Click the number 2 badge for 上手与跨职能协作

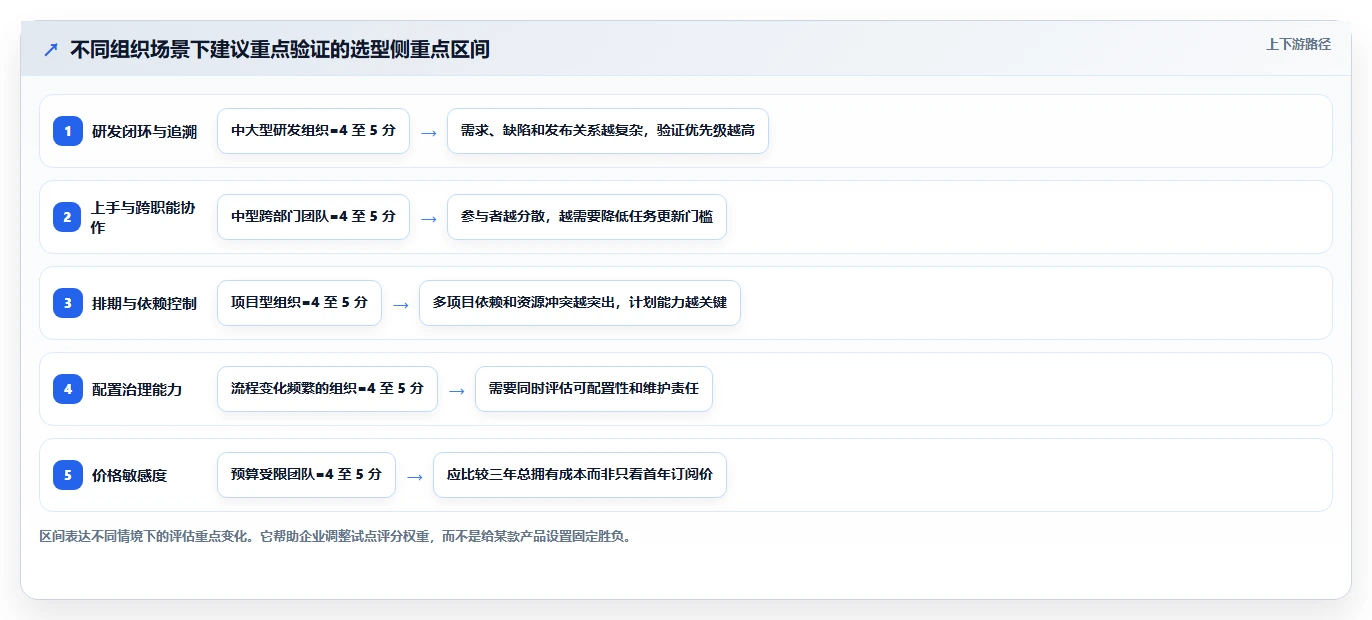(x=68, y=217)
